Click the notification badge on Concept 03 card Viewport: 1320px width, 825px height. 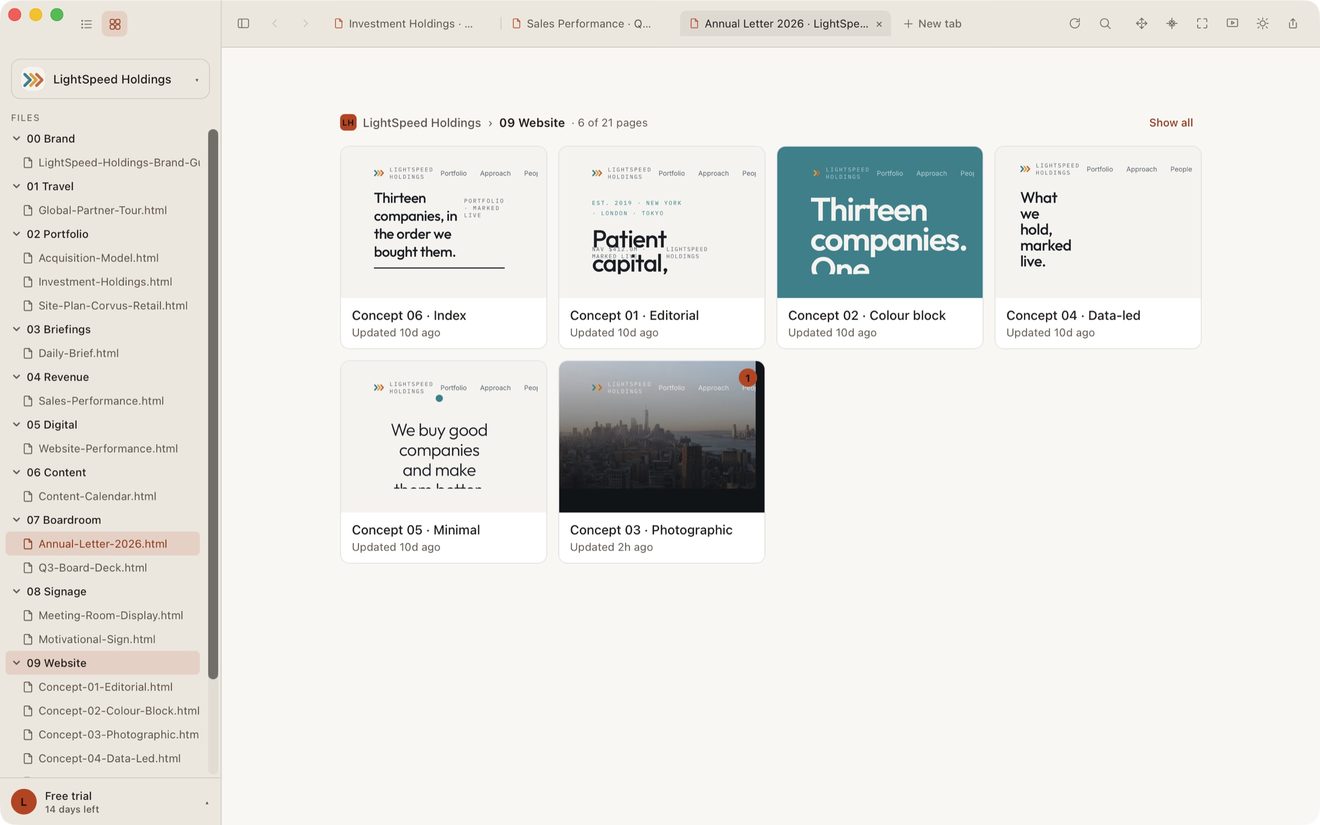747,378
